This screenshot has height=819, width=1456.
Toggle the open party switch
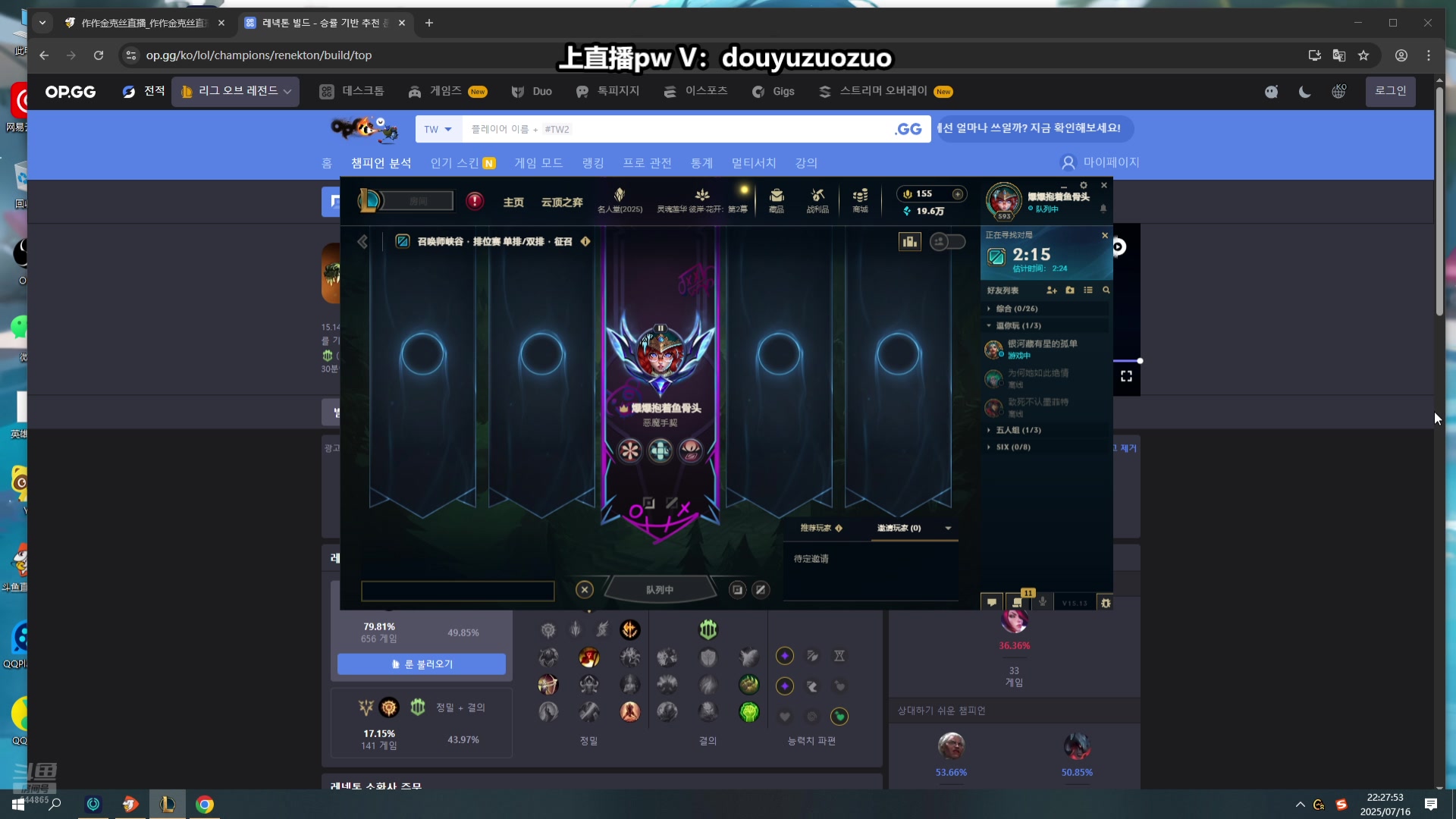948,242
